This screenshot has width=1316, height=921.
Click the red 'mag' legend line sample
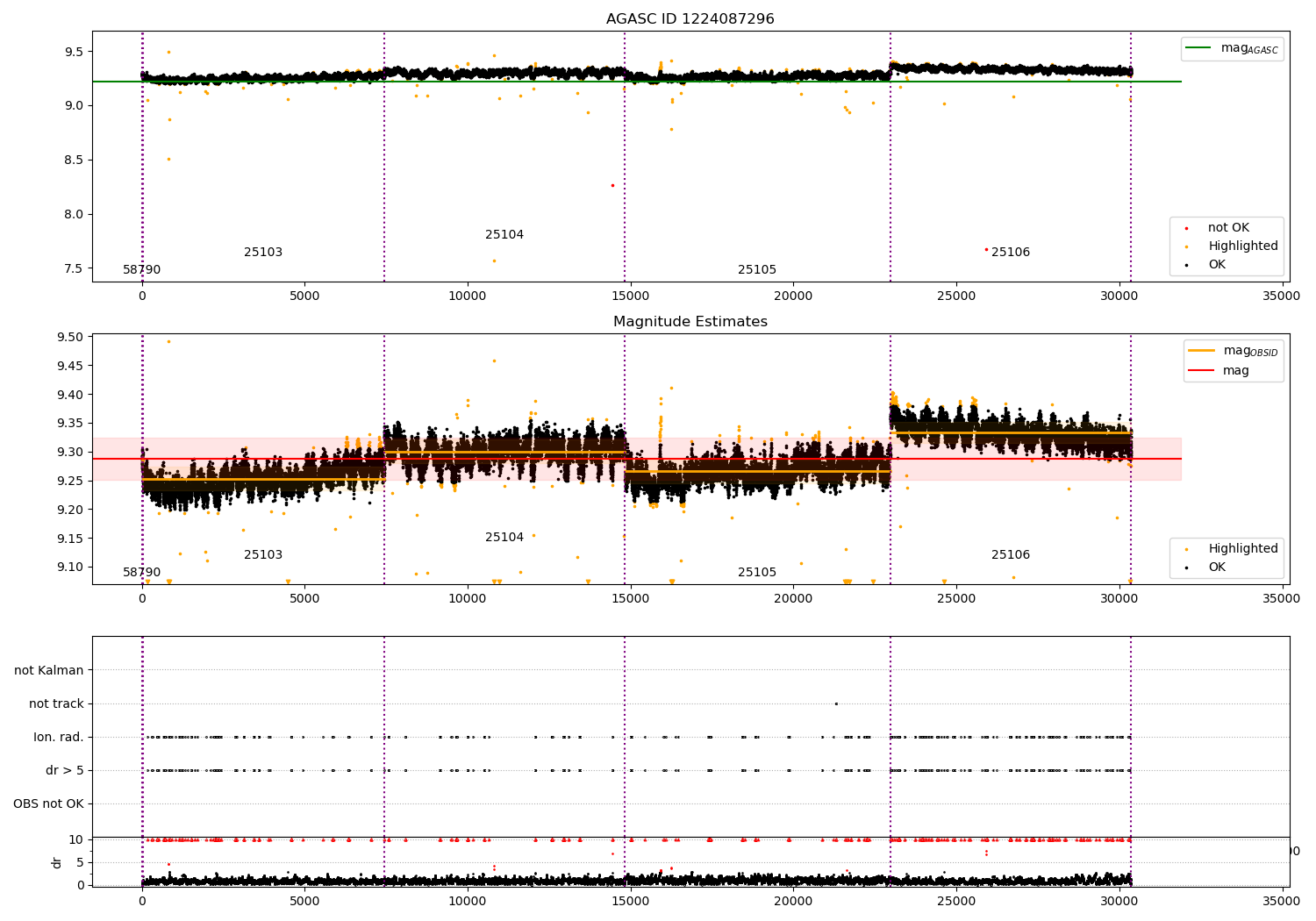click(x=1201, y=370)
